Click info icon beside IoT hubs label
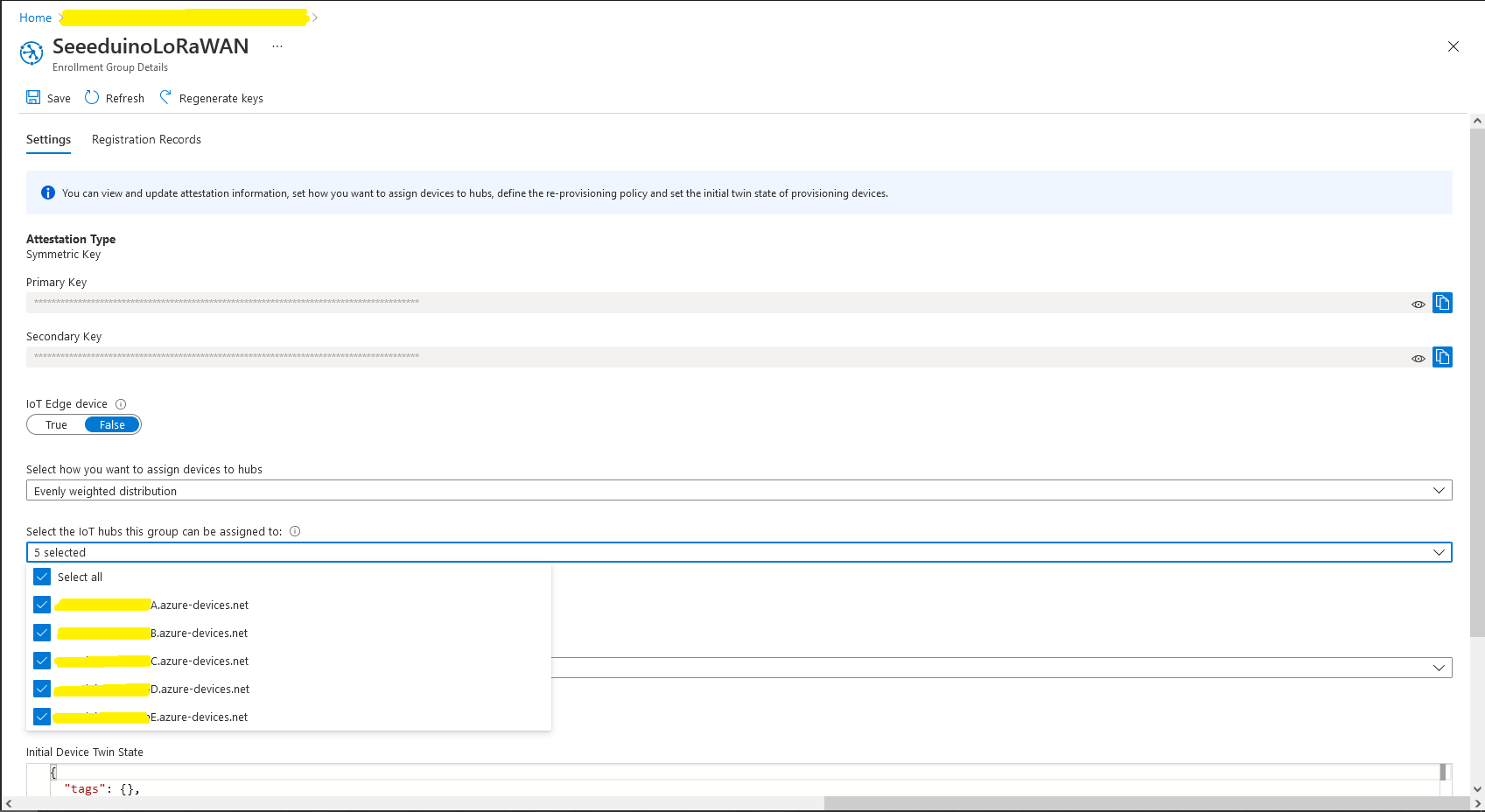This screenshot has width=1485, height=812. pyautogui.click(x=295, y=531)
